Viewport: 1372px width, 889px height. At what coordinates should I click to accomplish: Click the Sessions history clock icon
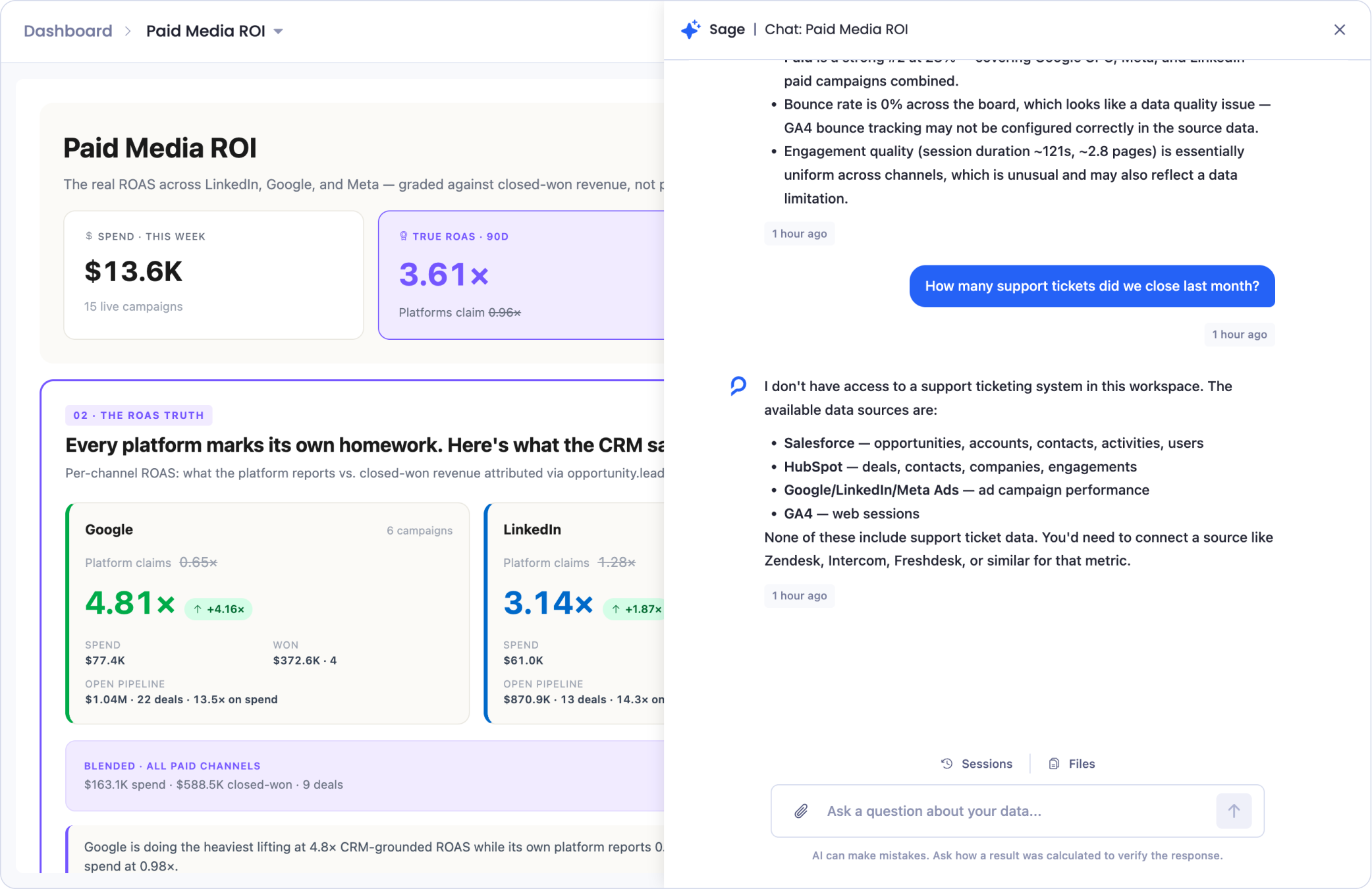pos(947,764)
